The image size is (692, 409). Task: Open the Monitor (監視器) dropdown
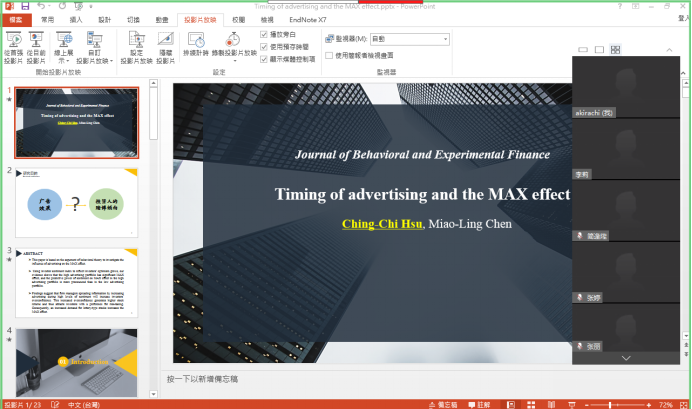(x=410, y=39)
